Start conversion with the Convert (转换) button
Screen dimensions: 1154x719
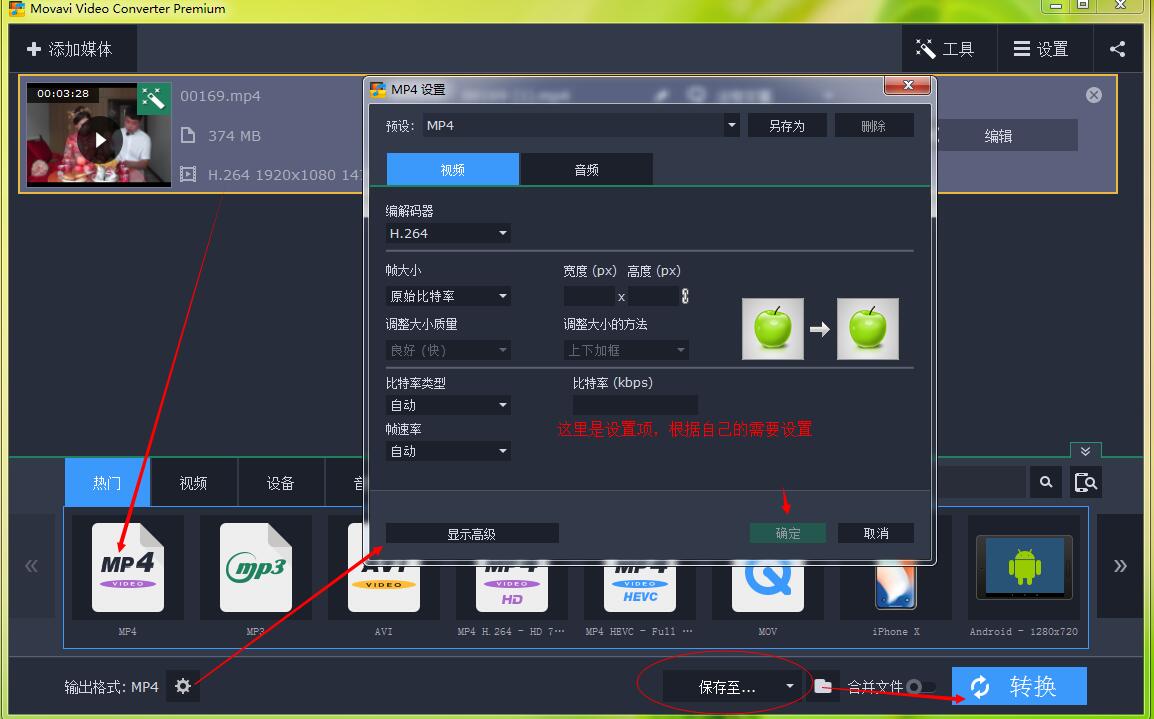point(1019,687)
